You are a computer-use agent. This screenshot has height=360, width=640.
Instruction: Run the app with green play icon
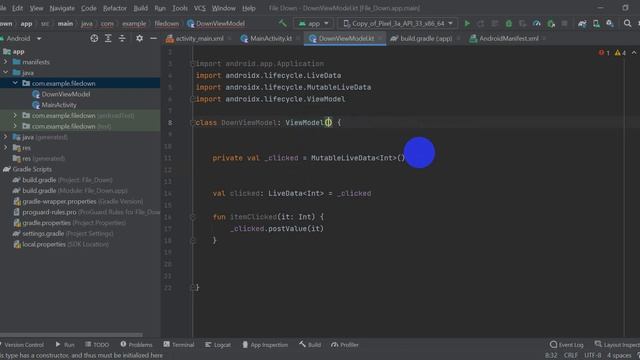(467, 24)
